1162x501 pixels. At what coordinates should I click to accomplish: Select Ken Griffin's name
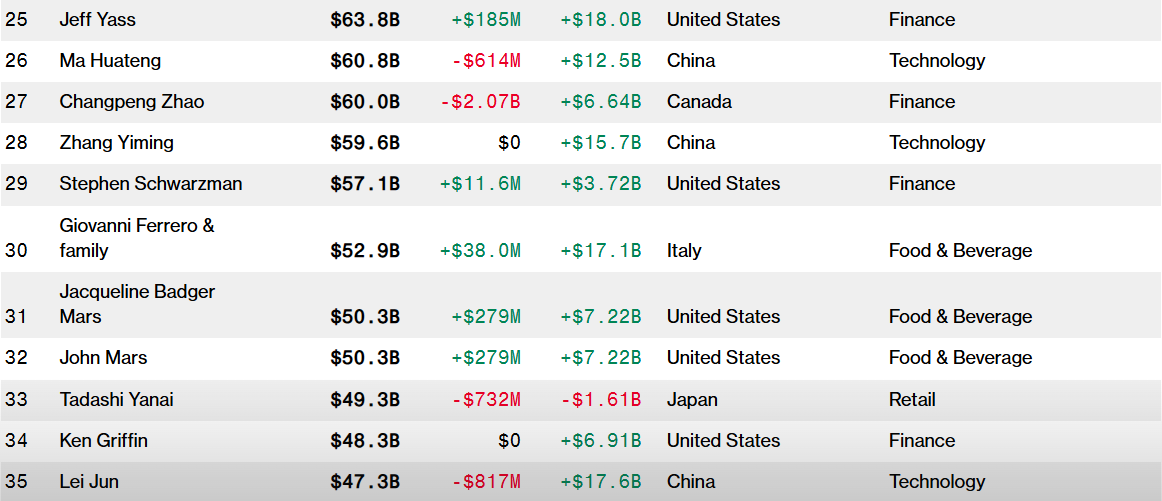[x=103, y=441]
